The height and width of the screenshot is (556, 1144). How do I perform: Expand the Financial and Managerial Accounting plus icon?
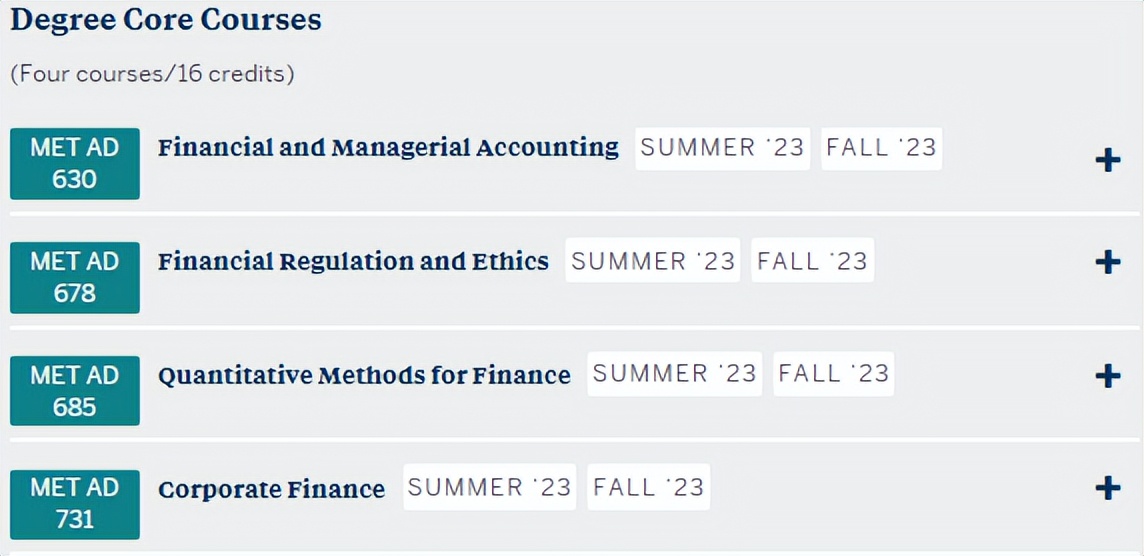[1107, 160]
